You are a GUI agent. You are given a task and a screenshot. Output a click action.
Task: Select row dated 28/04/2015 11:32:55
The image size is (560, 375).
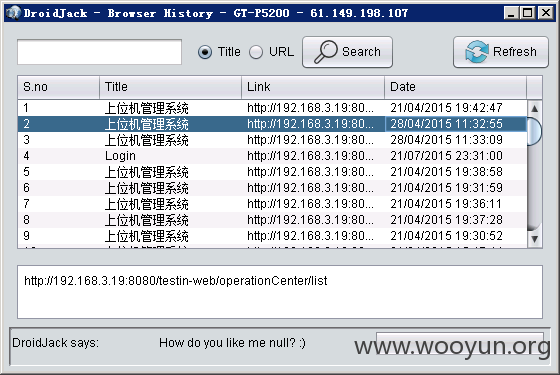tap(272, 124)
